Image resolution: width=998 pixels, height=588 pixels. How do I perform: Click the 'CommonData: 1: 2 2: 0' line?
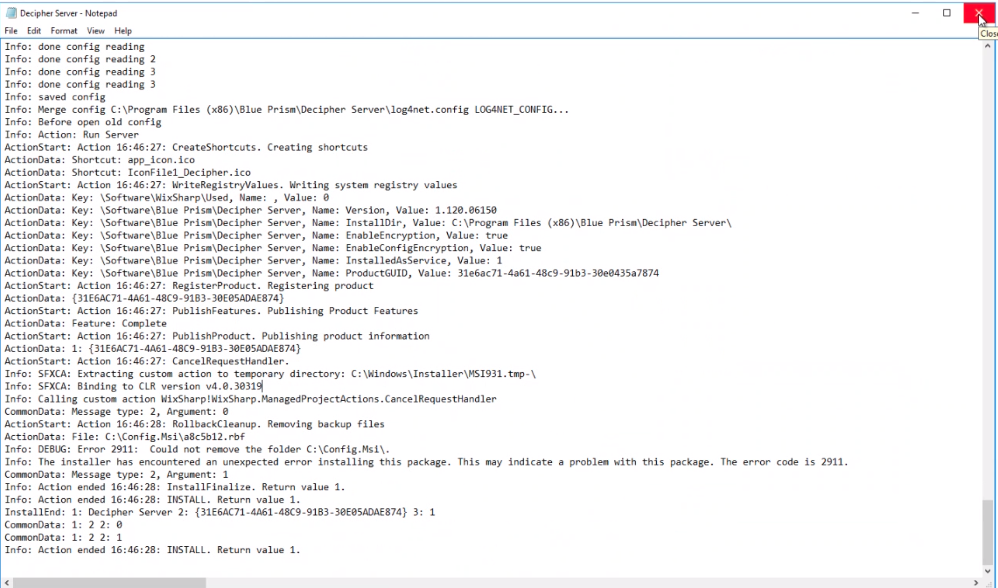pos(64,525)
